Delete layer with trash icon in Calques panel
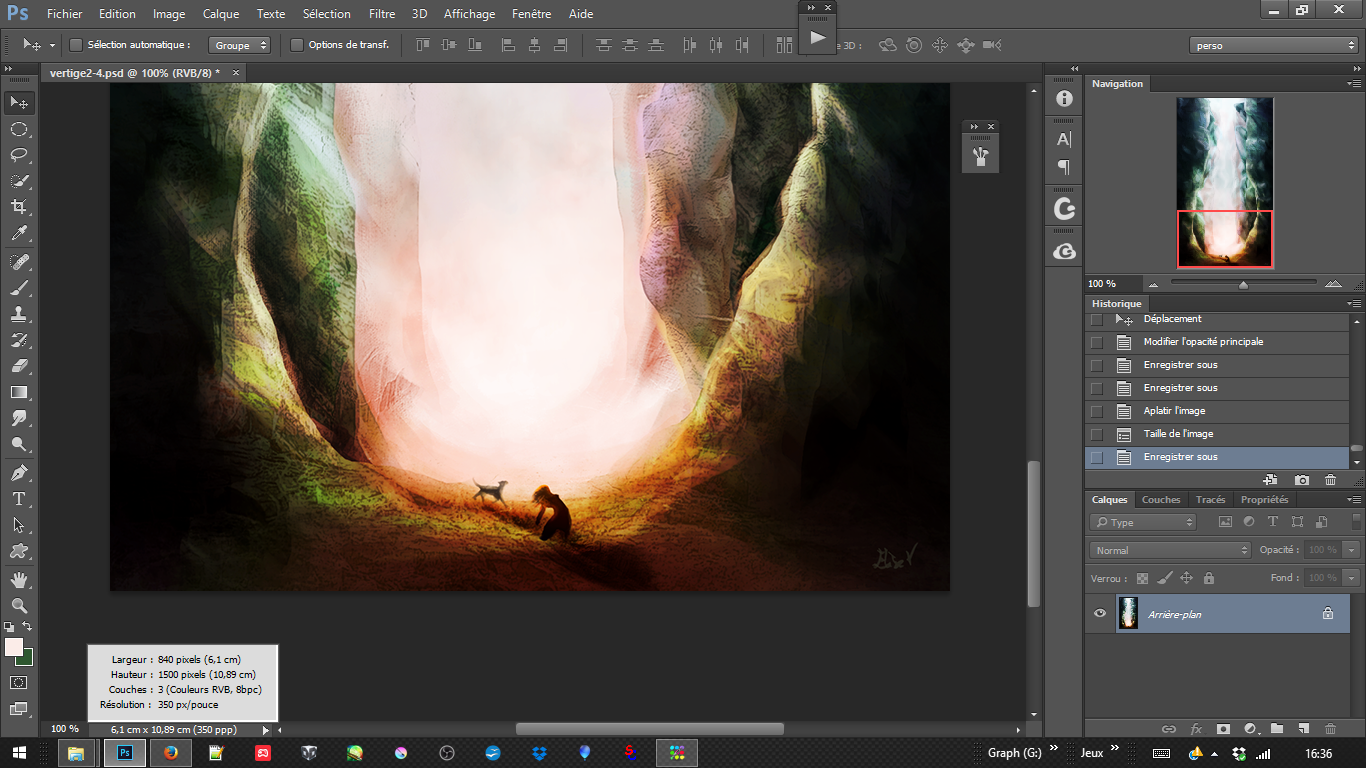Viewport: 1366px width, 768px height. pyautogui.click(x=1330, y=730)
